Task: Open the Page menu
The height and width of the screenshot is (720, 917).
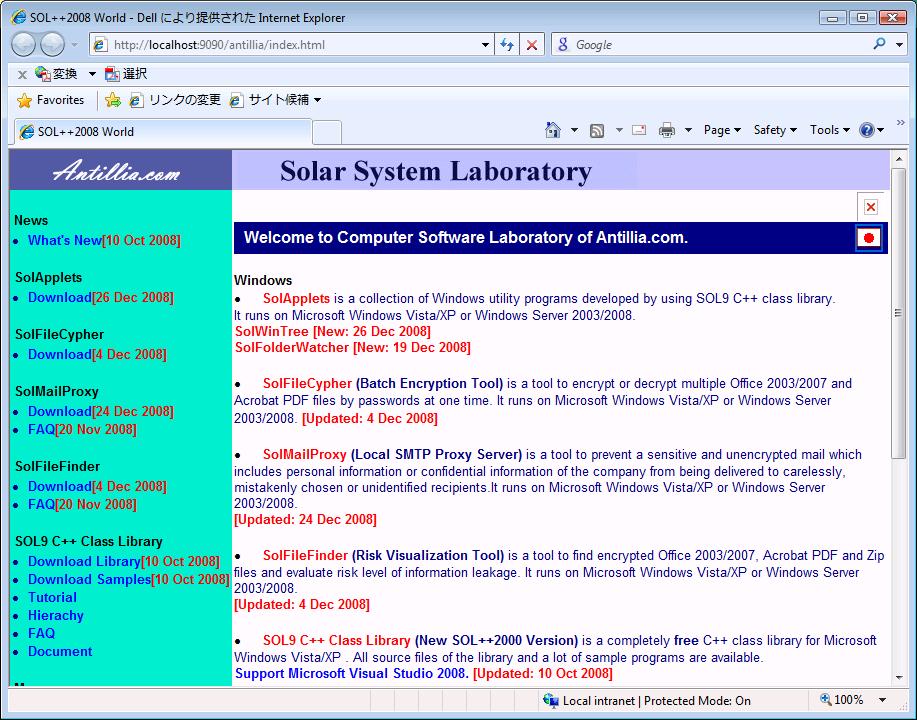Action: [x=722, y=130]
